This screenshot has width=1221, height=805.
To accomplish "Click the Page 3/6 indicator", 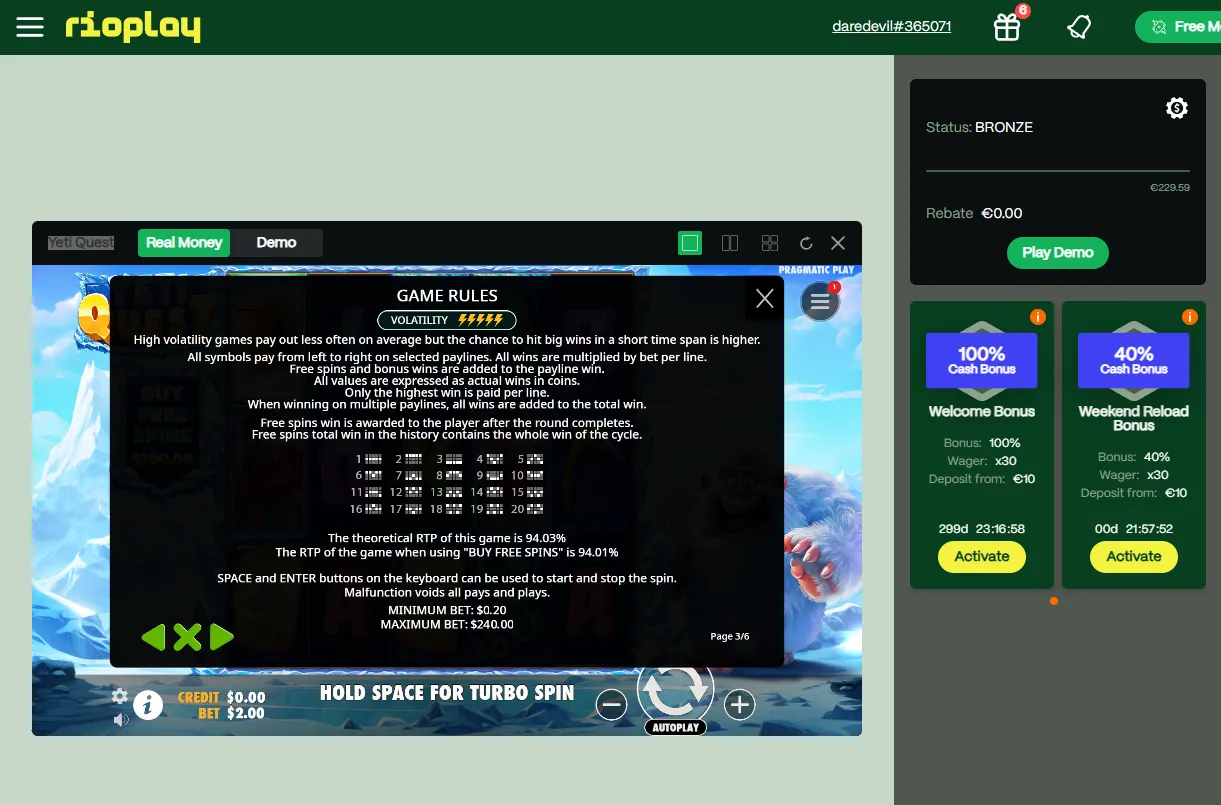I will (729, 636).
